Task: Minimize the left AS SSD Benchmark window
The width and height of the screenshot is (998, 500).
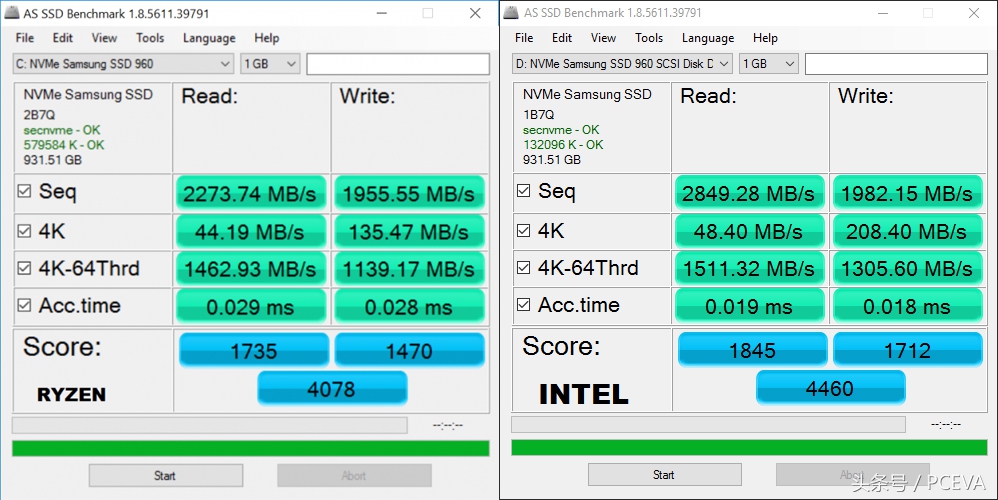Action: pyautogui.click(x=382, y=13)
